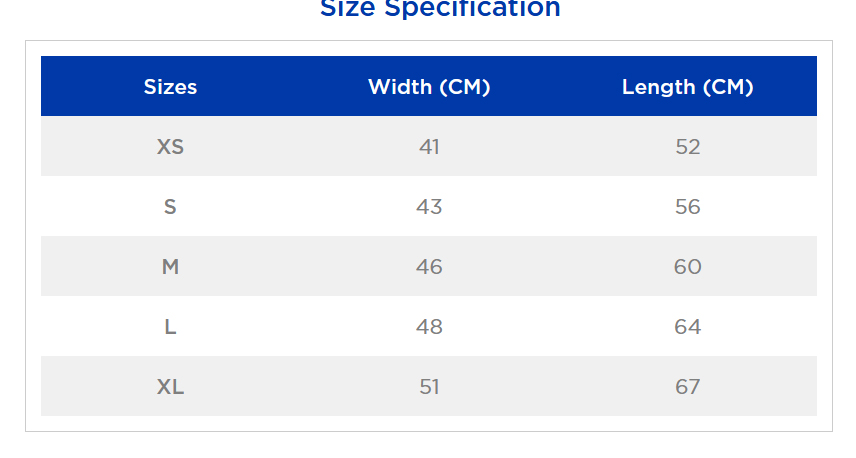Click the L width value 48

[429, 327]
